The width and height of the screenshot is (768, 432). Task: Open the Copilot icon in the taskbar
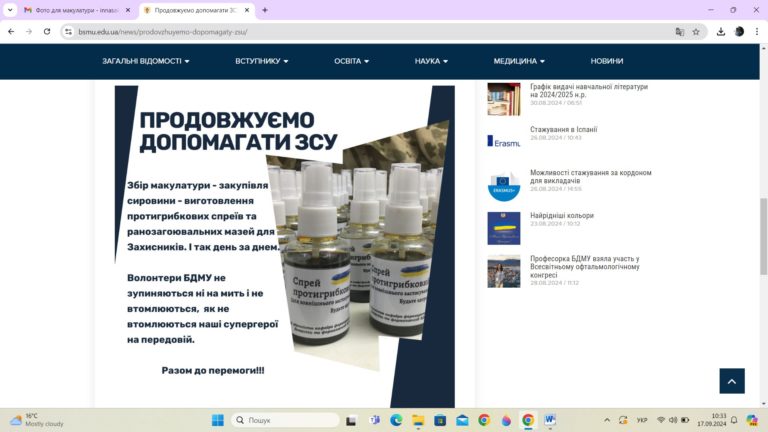(752, 420)
